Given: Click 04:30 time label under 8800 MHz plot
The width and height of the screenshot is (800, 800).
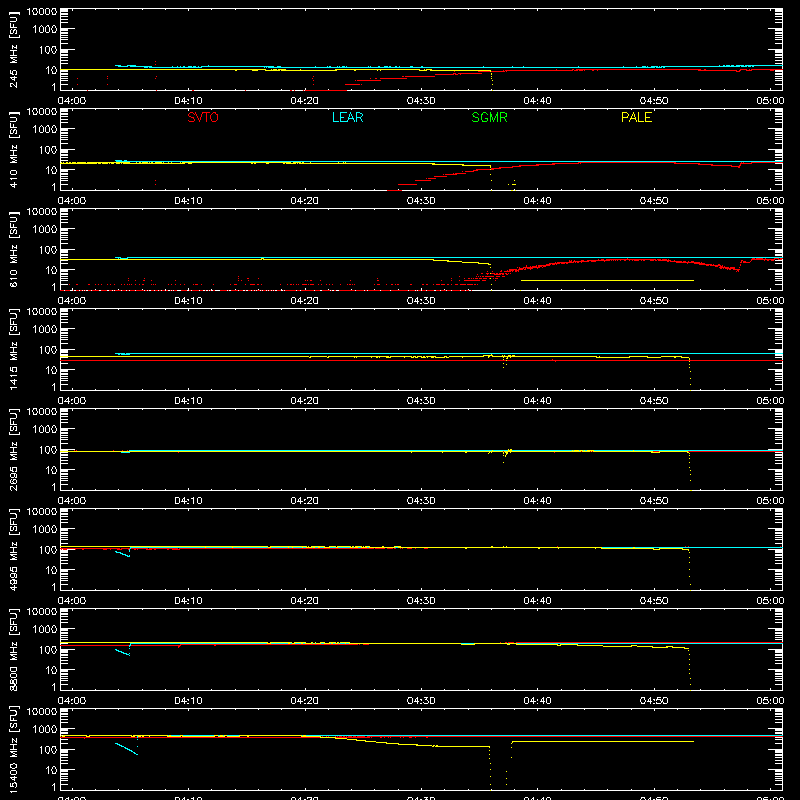Looking at the screenshot, I should 421,701.
